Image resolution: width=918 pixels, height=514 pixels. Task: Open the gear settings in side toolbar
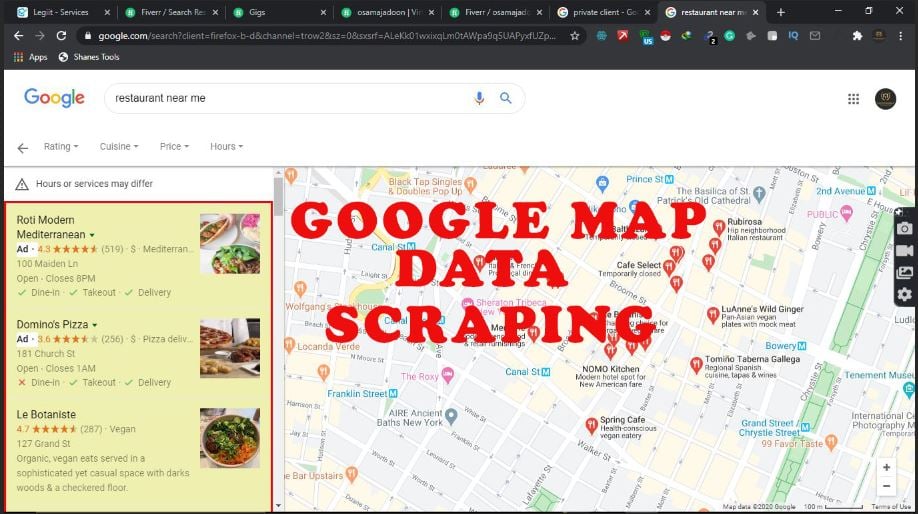coord(905,294)
